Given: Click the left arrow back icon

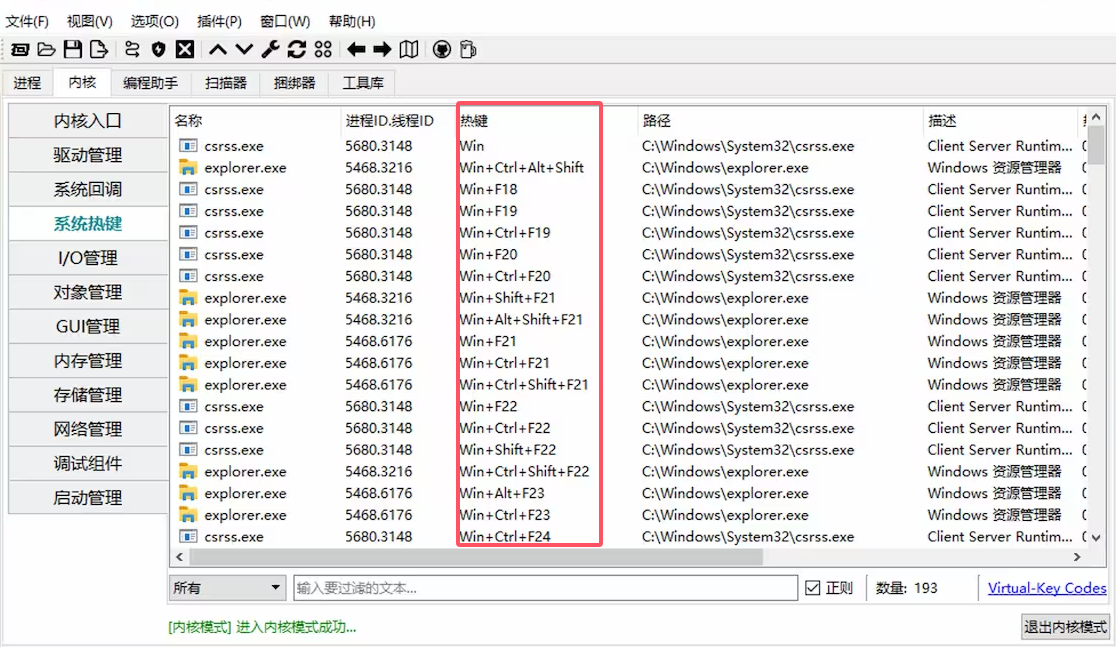Looking at the screenshot, I should [356, 49].
